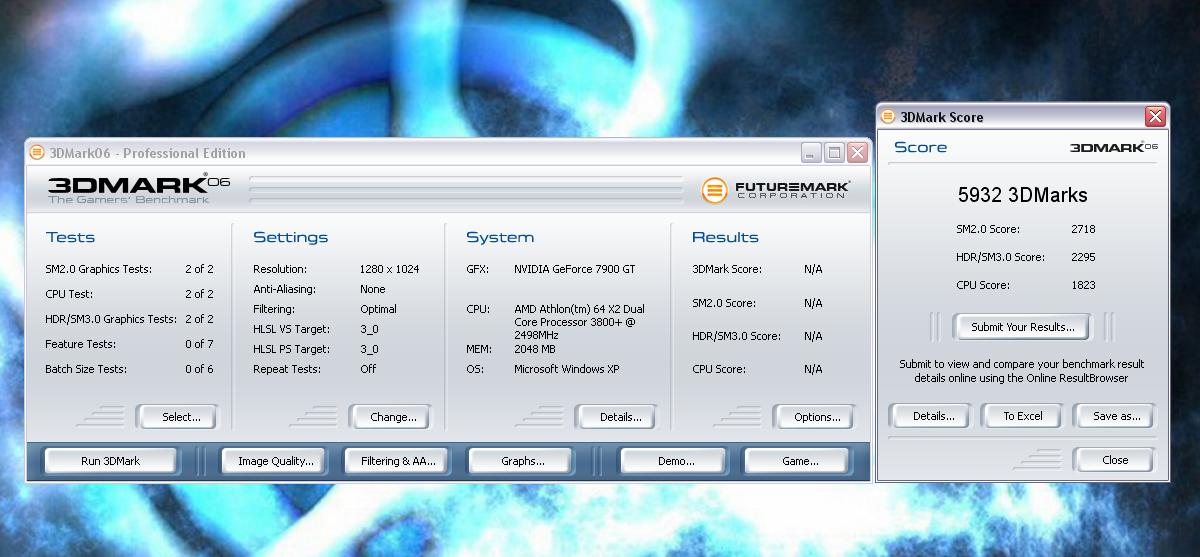Click the 5932 3DMarks score text
The image size is (1200, 557).
point(1022,195)
